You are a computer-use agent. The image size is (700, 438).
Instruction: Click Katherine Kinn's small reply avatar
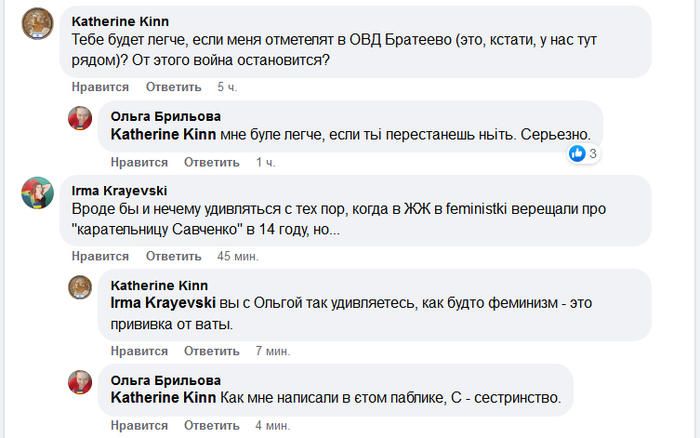tap(80, 288)
